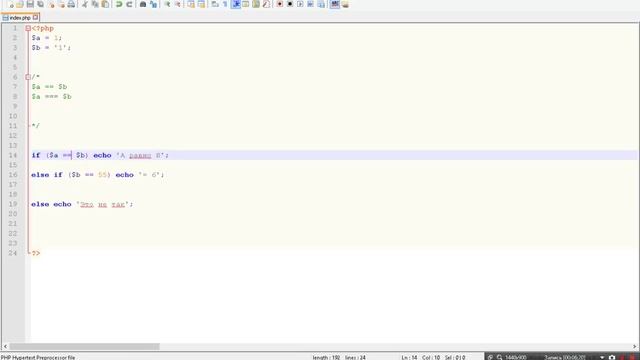This screenshot has height=360, width=640.
Task: Toggle the highlighted indent guide button
Action: pos(236,4)
